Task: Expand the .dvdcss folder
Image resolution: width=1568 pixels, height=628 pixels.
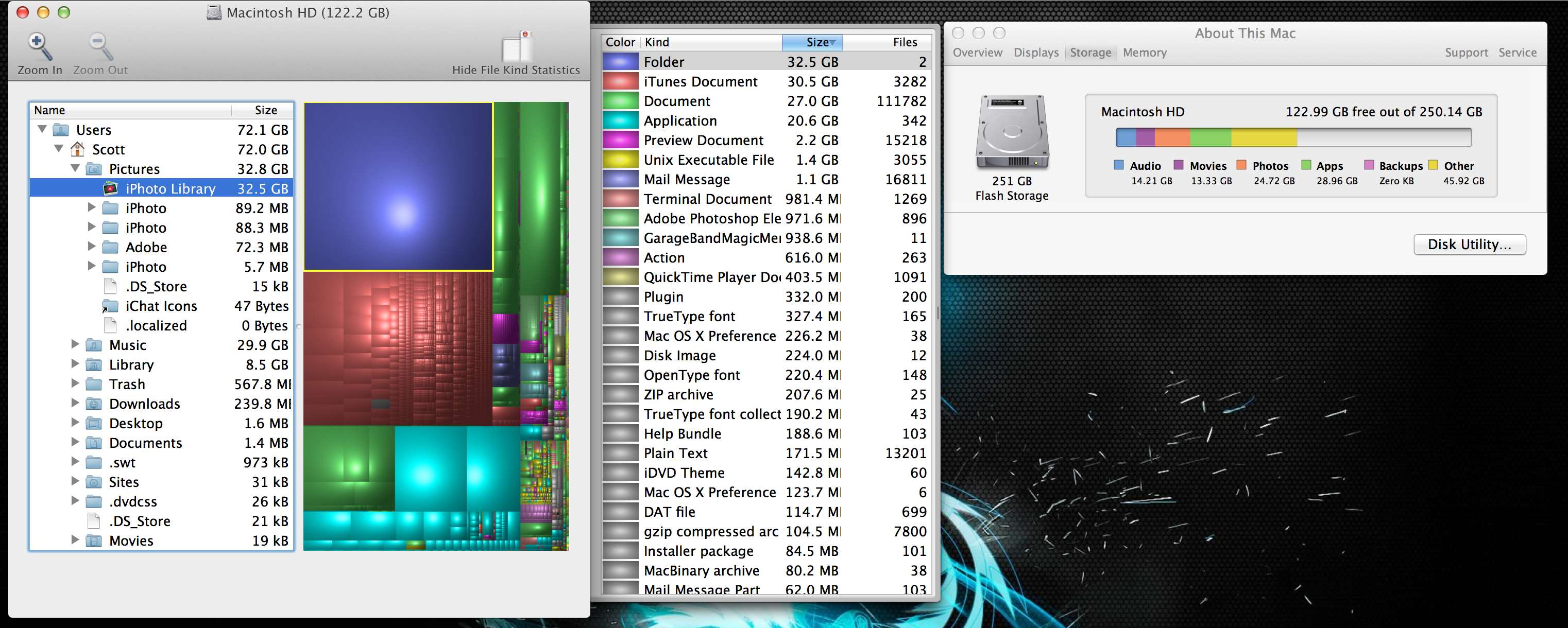Action: tap(76, 501)
